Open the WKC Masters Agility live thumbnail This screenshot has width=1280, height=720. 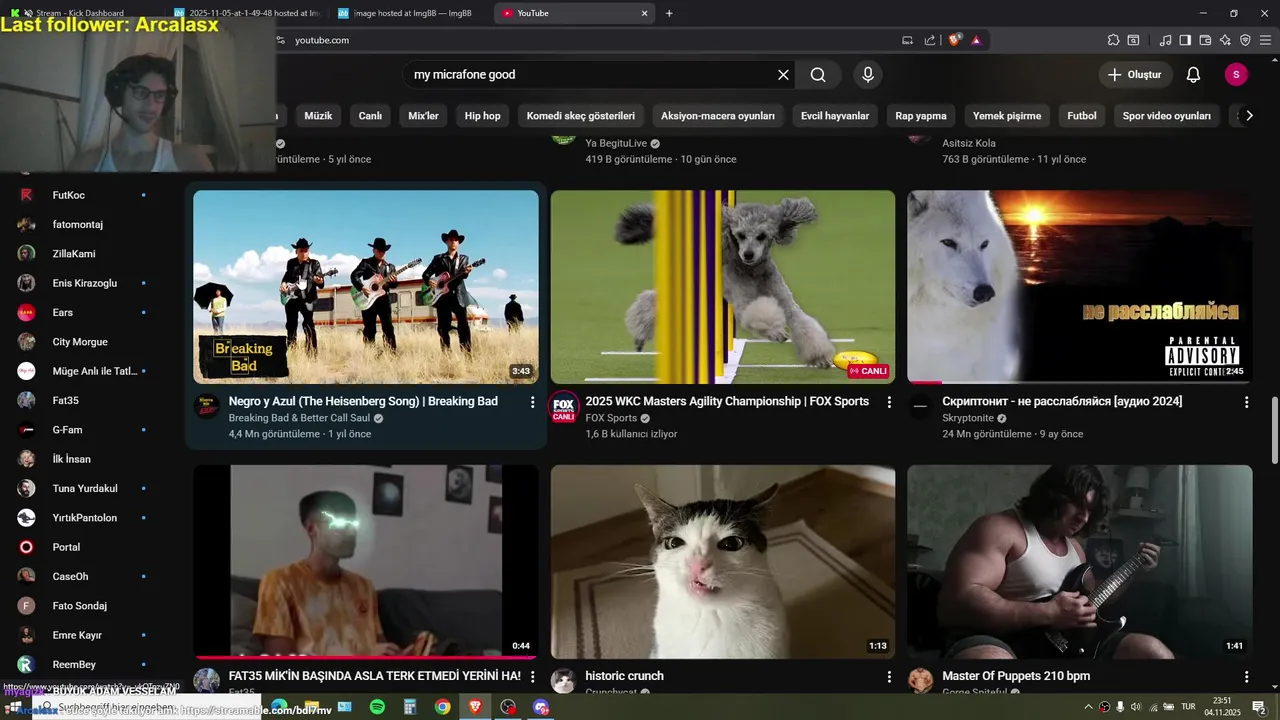click(723, 287)
